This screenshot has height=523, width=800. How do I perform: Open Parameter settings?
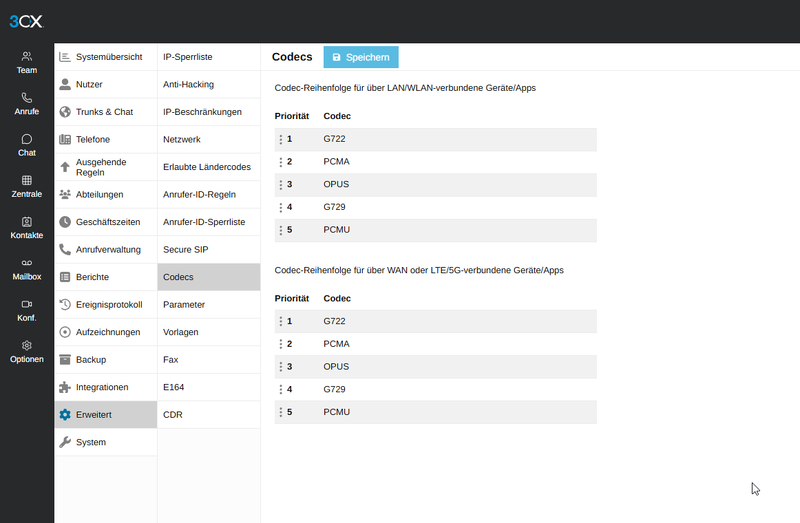tap(209, 305)
